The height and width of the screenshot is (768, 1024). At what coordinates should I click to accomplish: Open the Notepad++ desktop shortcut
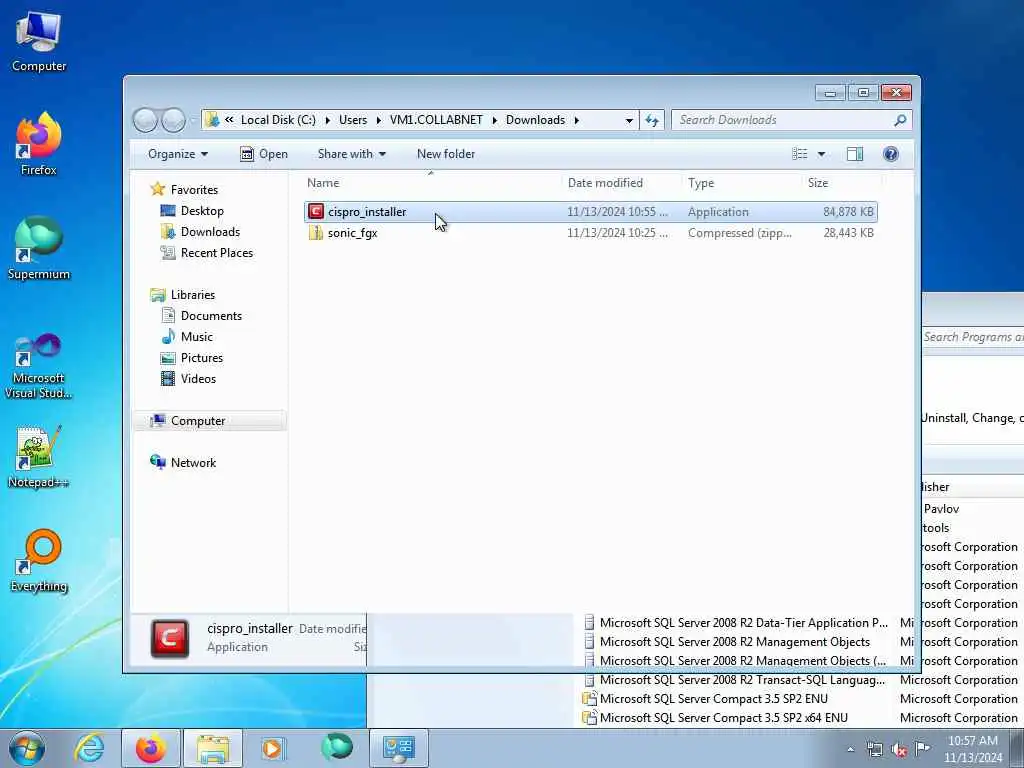click(x=39, y=457)
